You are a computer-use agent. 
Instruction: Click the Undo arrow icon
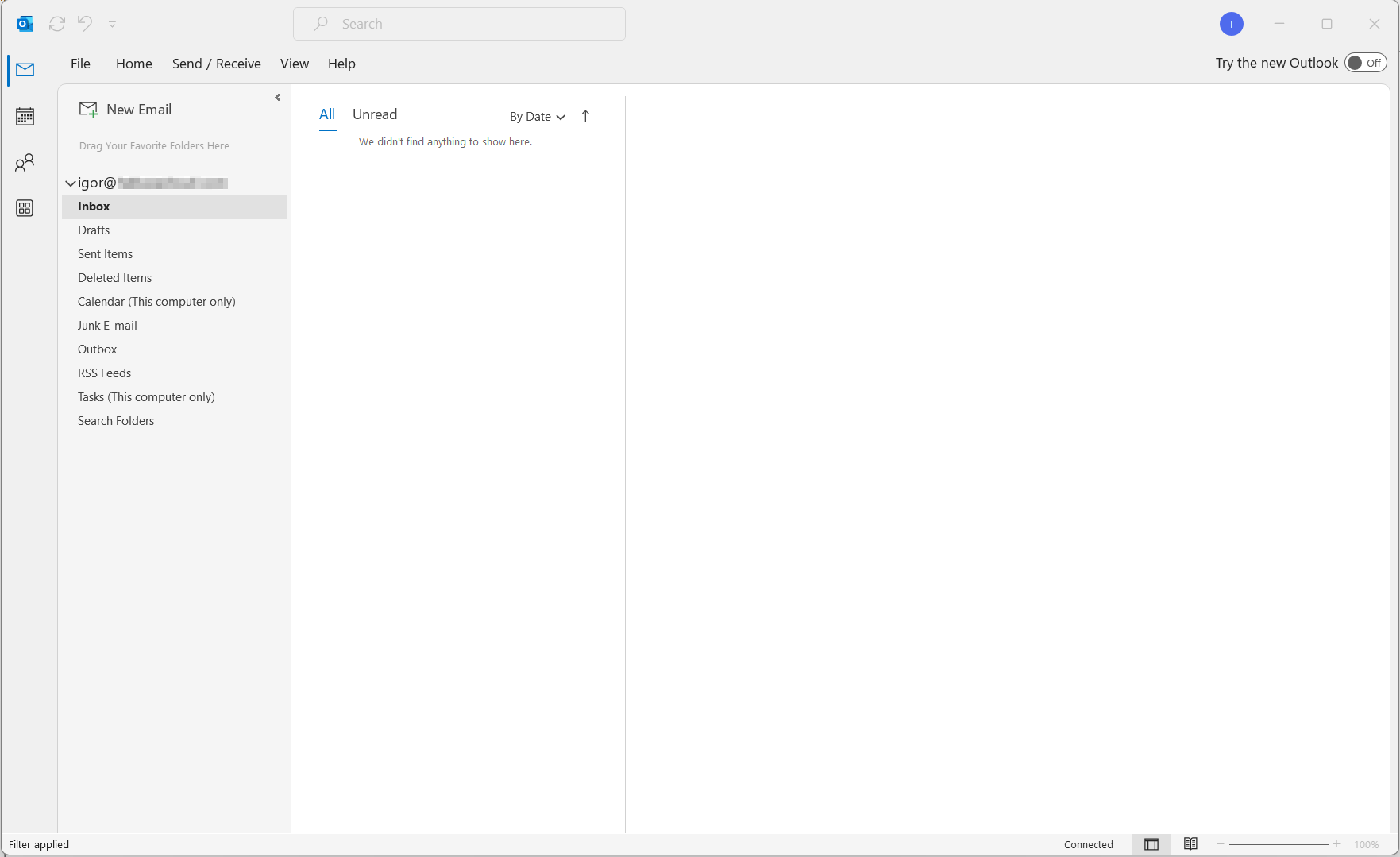pos(84,24)
